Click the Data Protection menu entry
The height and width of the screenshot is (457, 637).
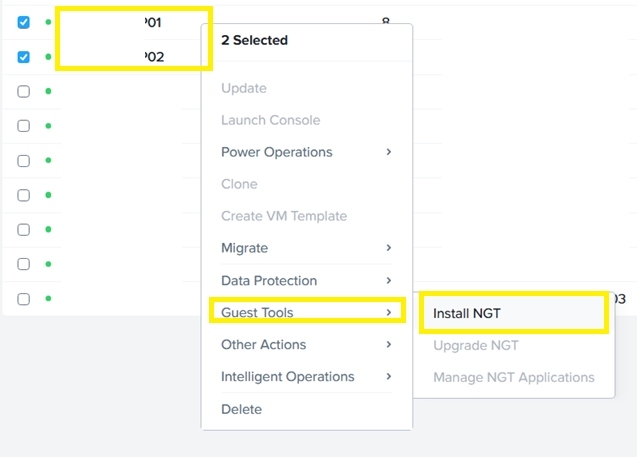269,281
